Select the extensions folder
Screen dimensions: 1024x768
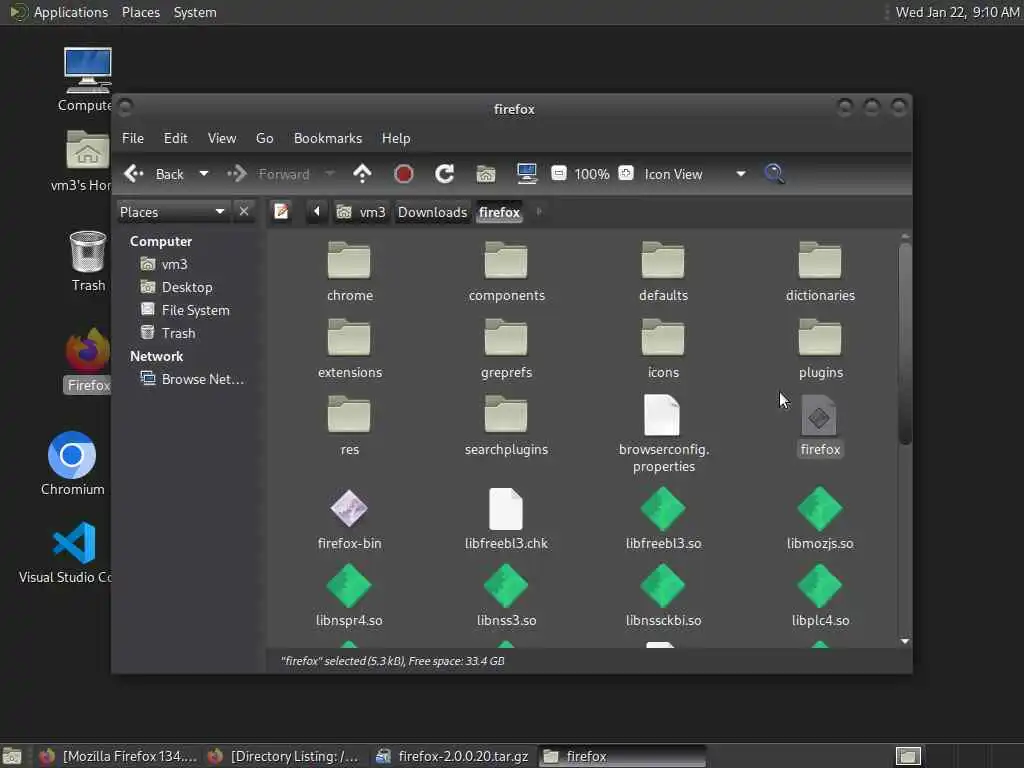[349, 349]
